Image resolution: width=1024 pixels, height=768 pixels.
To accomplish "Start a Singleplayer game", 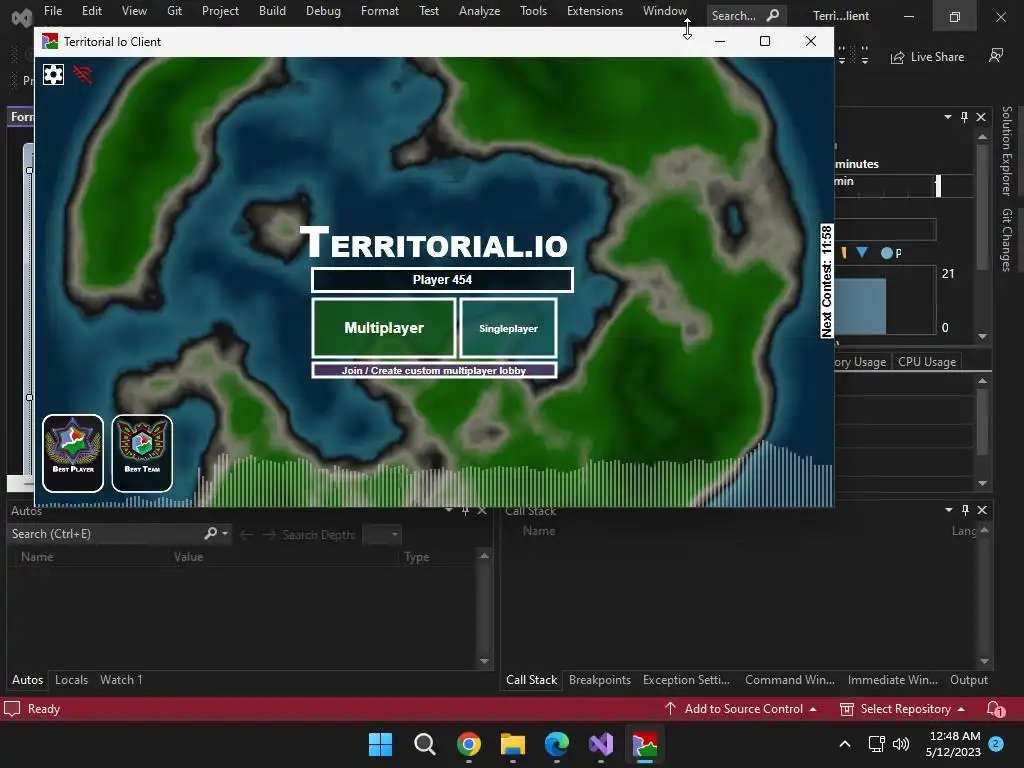I will click(x=508, y=328).
